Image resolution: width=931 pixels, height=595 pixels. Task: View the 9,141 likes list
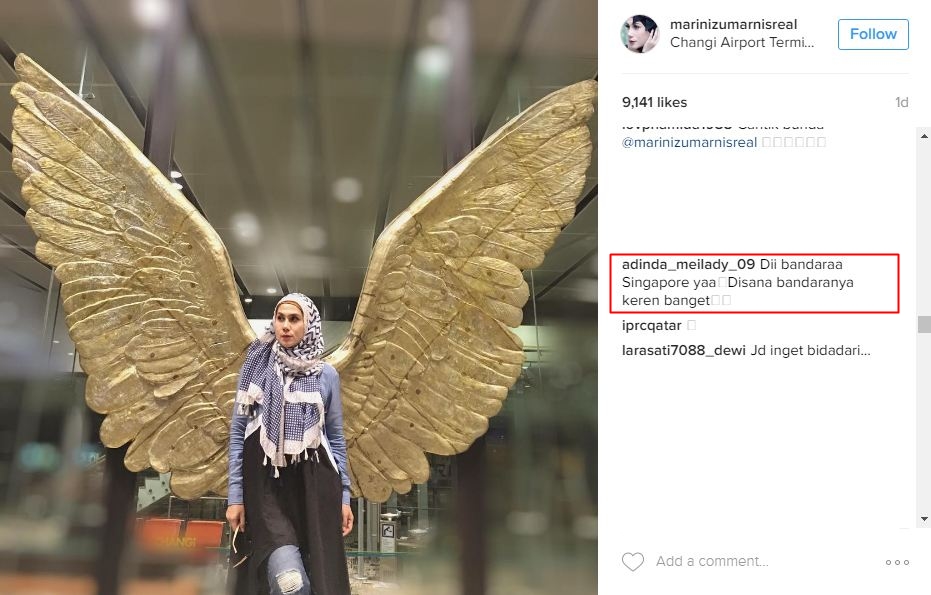click(x=654, y=102)
